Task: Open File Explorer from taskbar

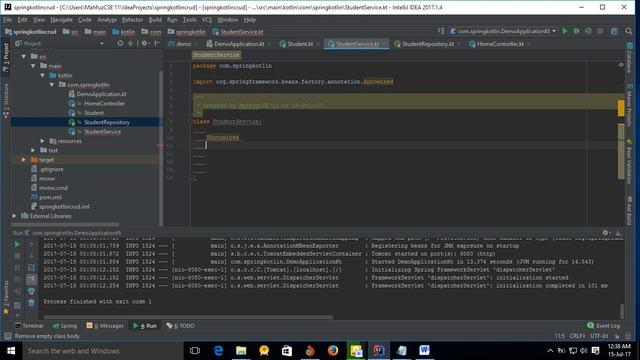Action: (241, 351)
